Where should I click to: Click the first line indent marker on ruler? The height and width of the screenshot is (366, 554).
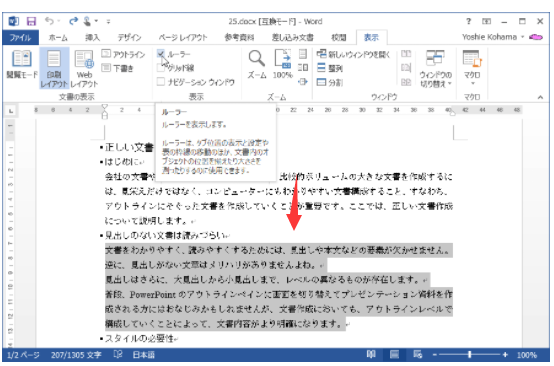(105, 107)
